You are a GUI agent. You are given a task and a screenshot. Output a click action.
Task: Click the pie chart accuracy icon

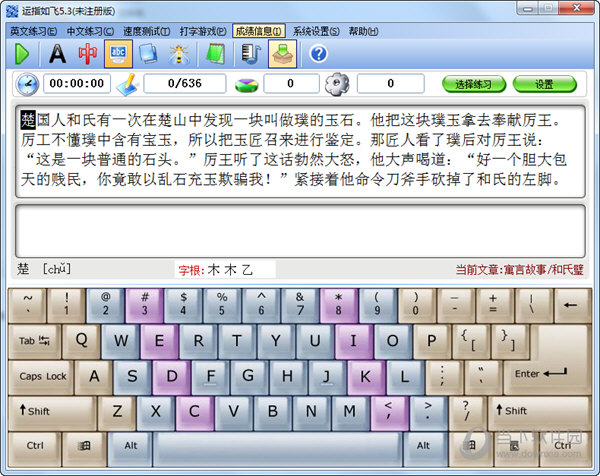coord(246,85)
